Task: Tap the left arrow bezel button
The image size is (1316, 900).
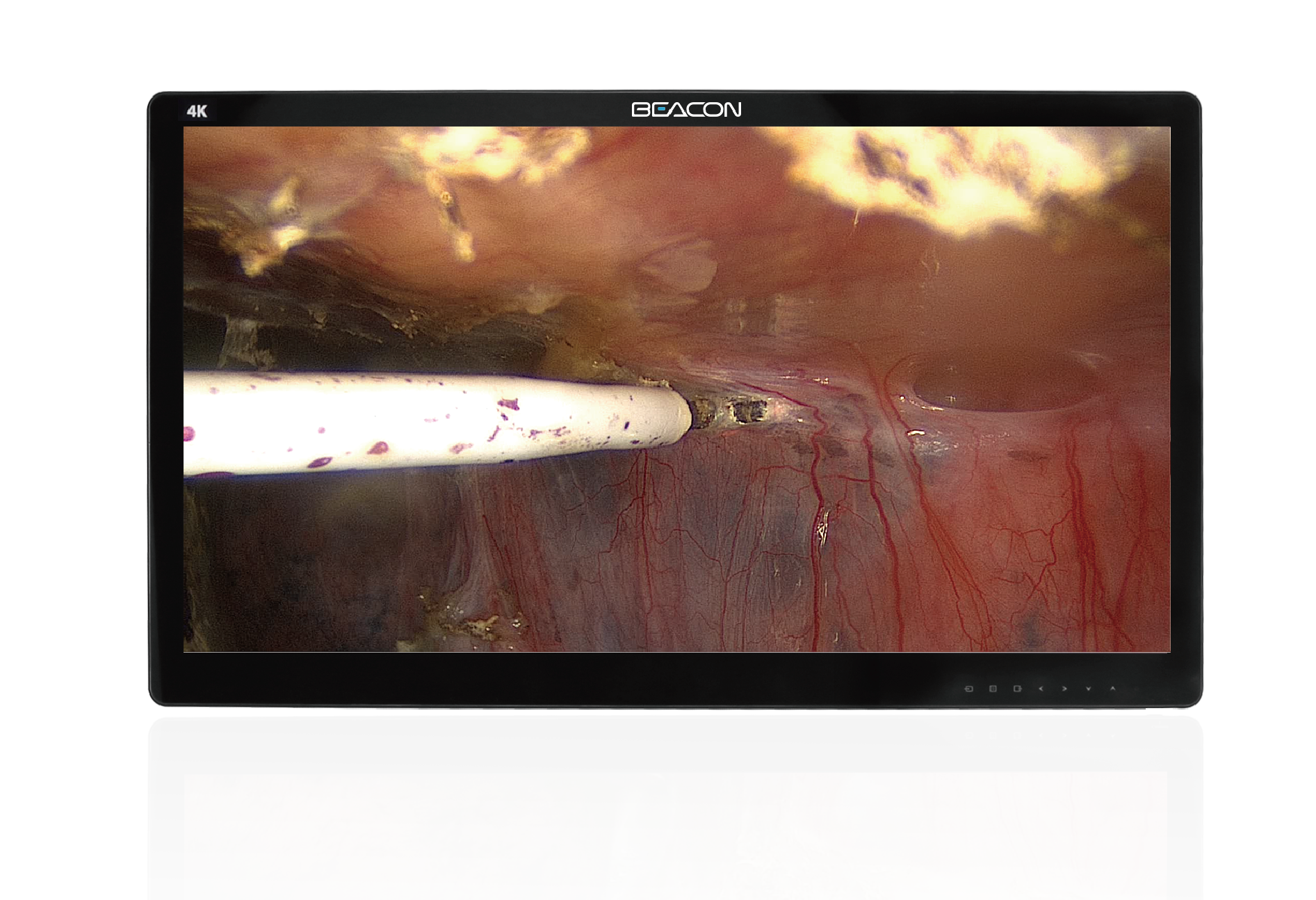Action: point(1041,689)
